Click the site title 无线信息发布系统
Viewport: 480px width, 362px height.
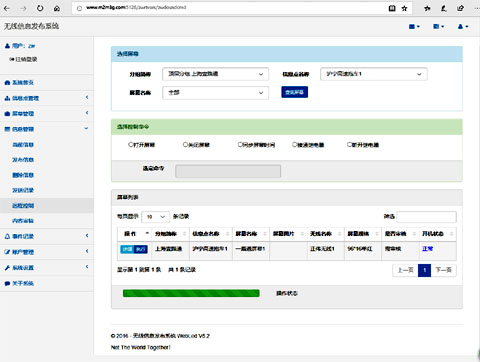[x=31, y=26]
